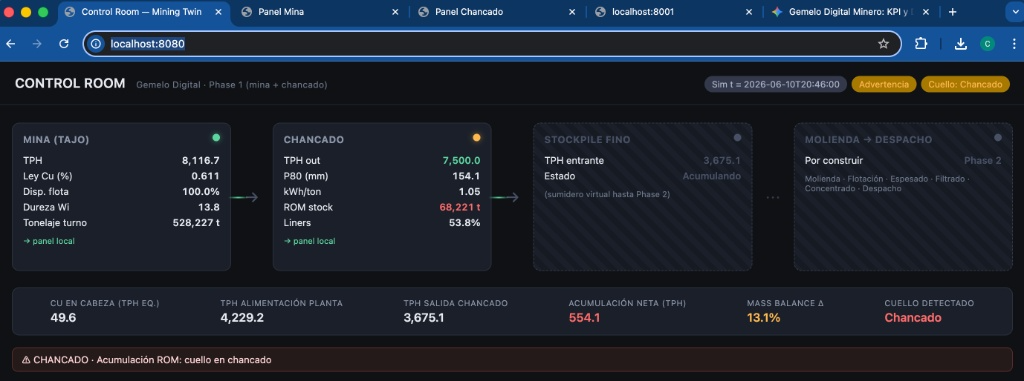1024x381 pixels.
Task: Click the Cuello: Chancado badge
Action: [x=965, y=84]
